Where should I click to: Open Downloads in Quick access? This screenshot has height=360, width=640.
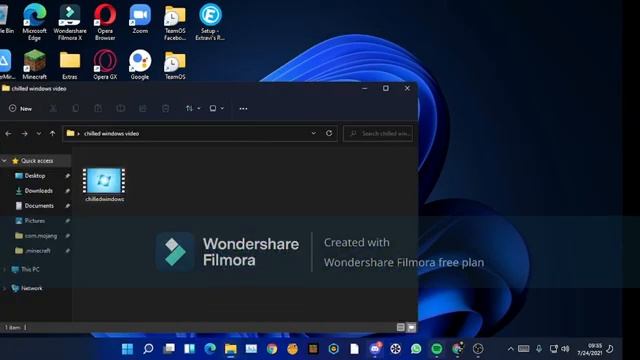[x=38, y=191]
